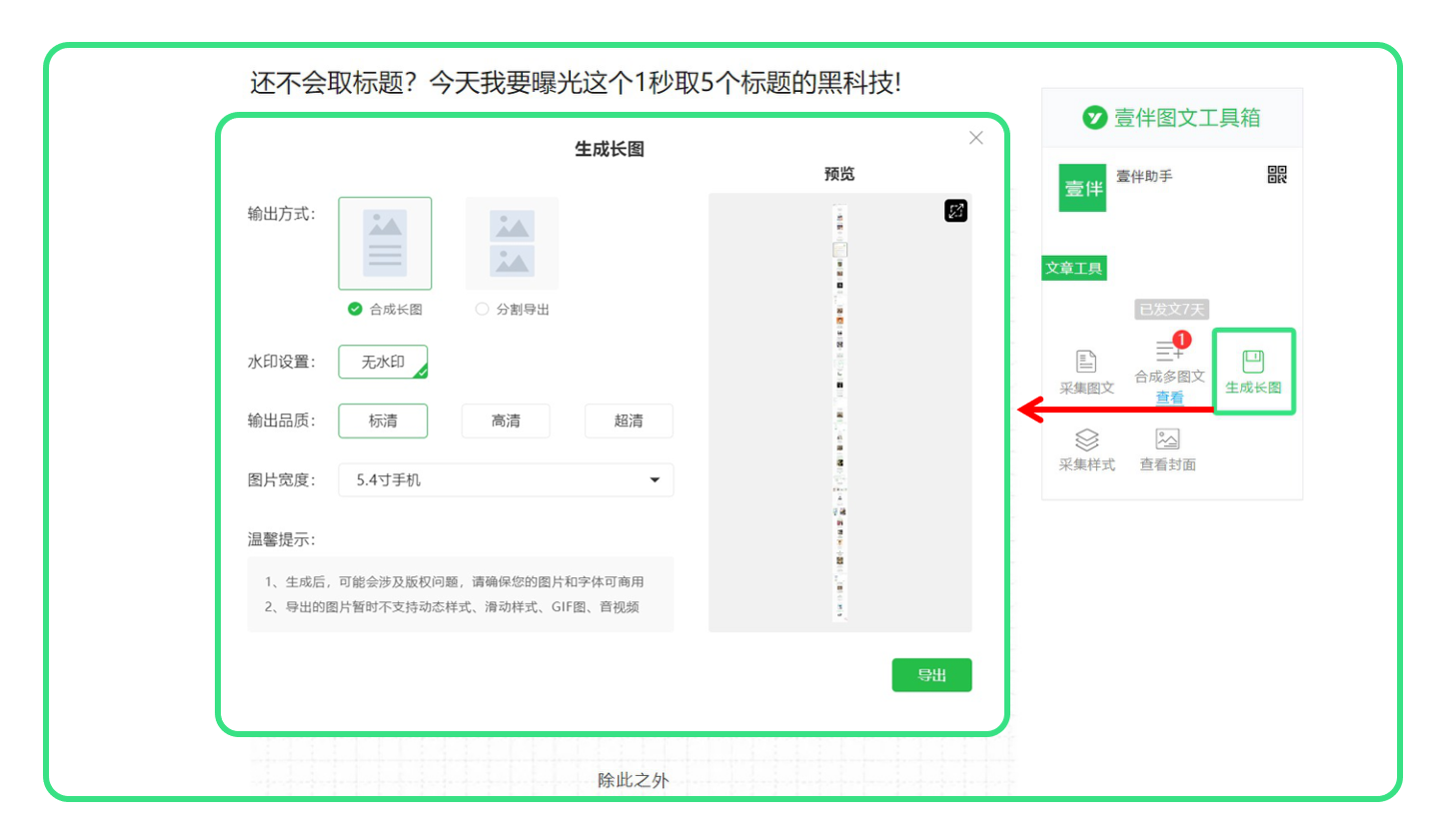The height and width of the screenshot is (840, 1451).
Task: Select the 文章工具 tab
Action: point(1074,268)
